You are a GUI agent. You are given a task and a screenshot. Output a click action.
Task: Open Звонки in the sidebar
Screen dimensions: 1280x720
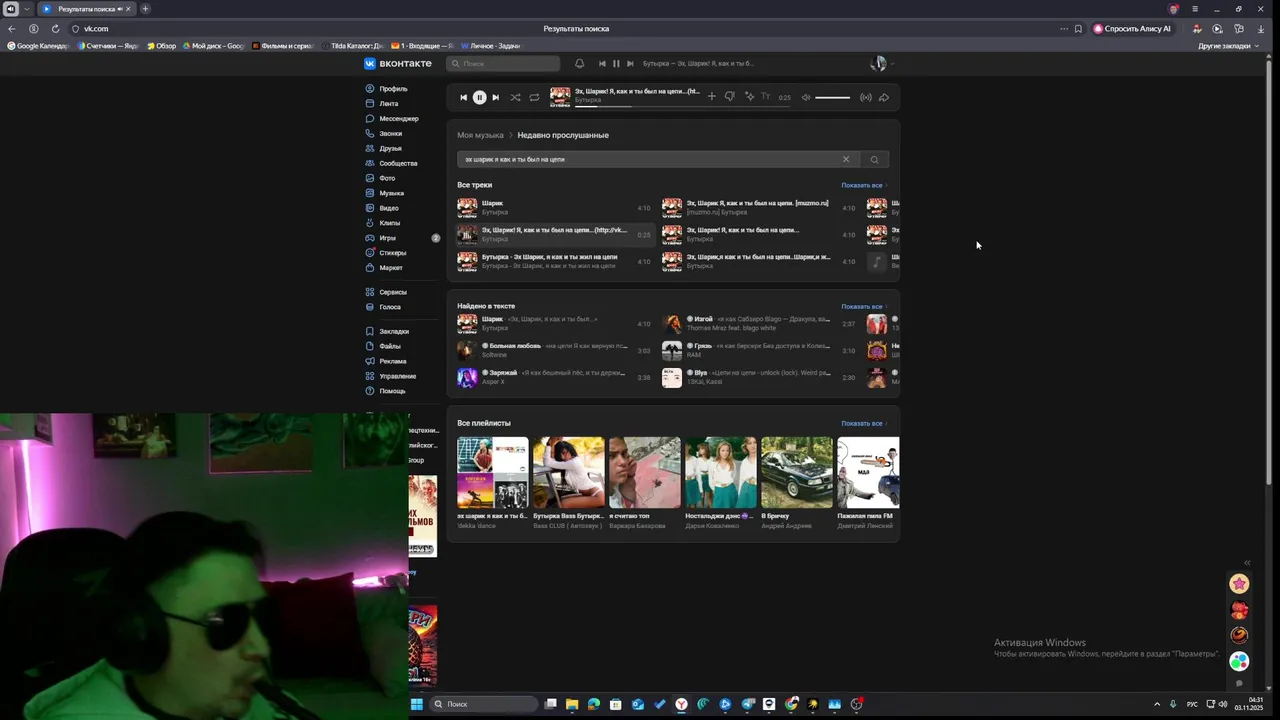(390, 133)
